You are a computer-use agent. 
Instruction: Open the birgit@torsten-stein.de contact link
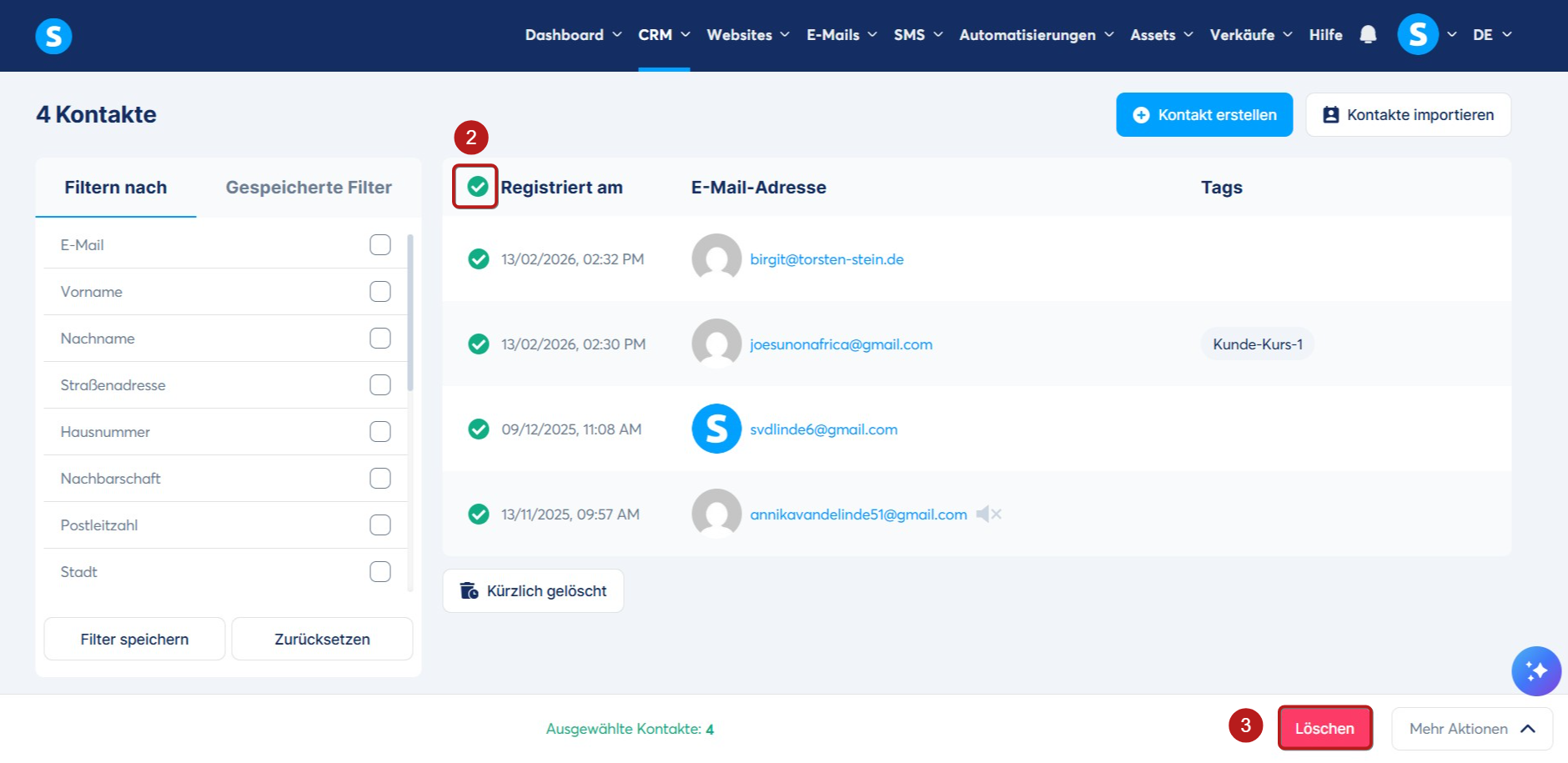[827, 259]
